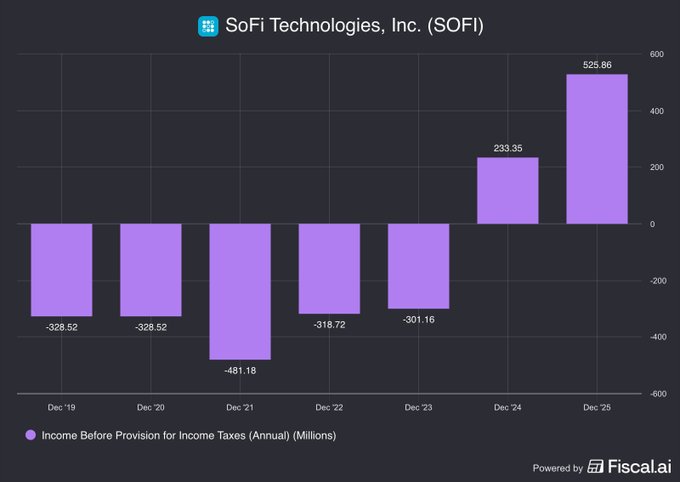Viewport: 680px width, 482px height.
Task: Select the Dec '25 bar
Action: pos(597,149)
